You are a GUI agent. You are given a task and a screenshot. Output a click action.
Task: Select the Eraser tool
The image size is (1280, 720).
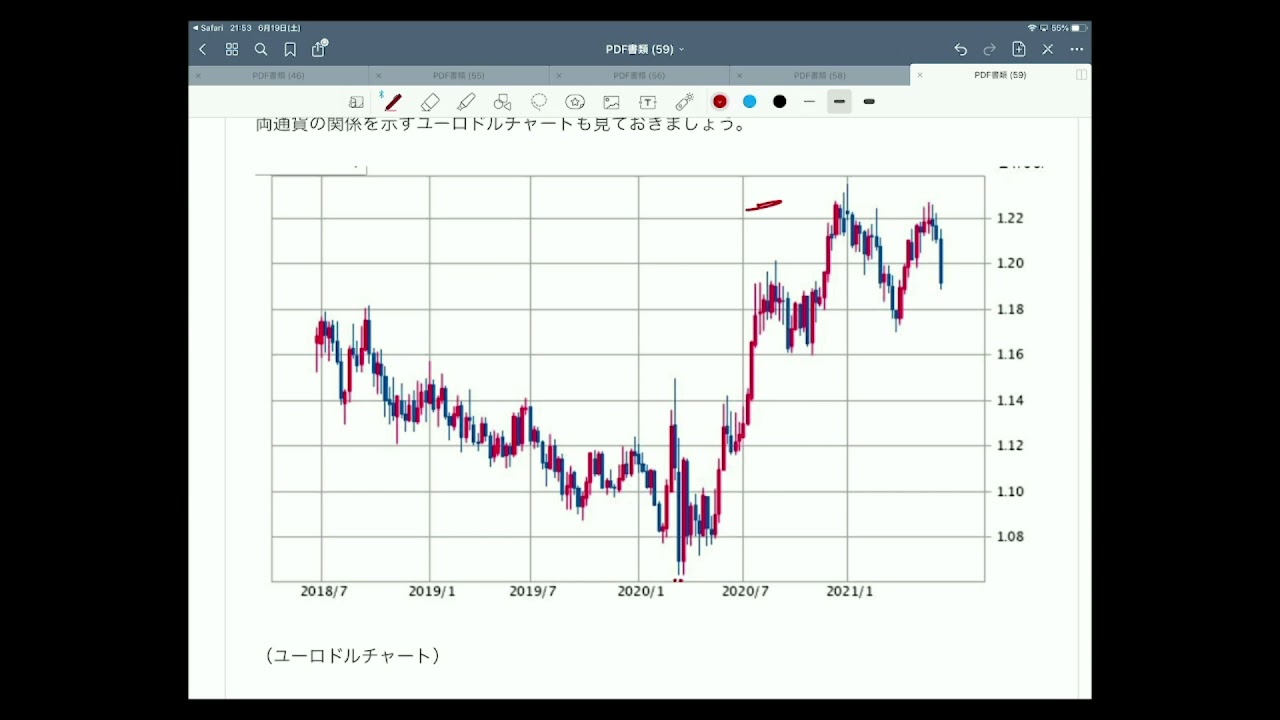pyautogui.click(x=430, y=102)
